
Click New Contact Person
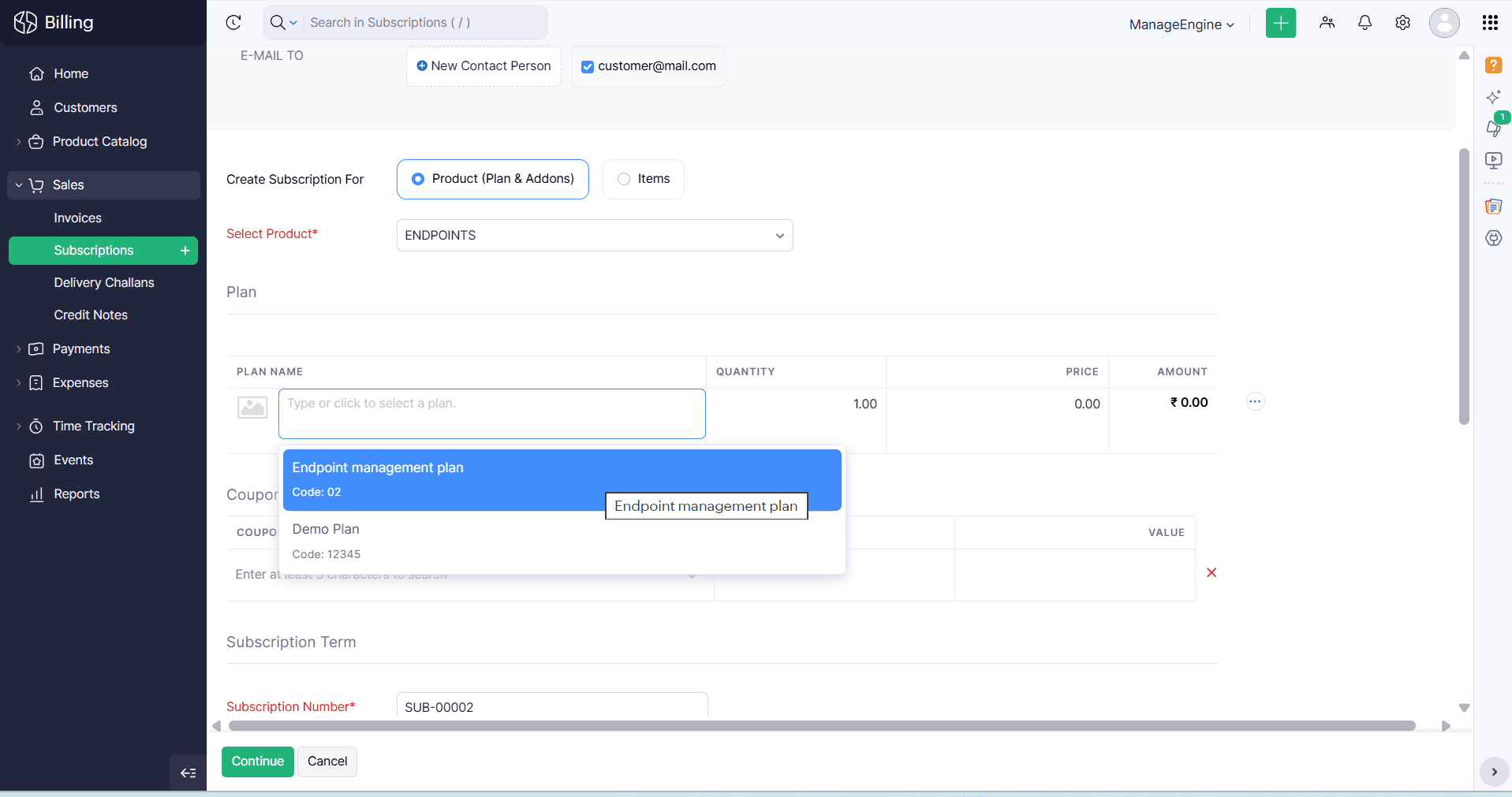[483, 66]
